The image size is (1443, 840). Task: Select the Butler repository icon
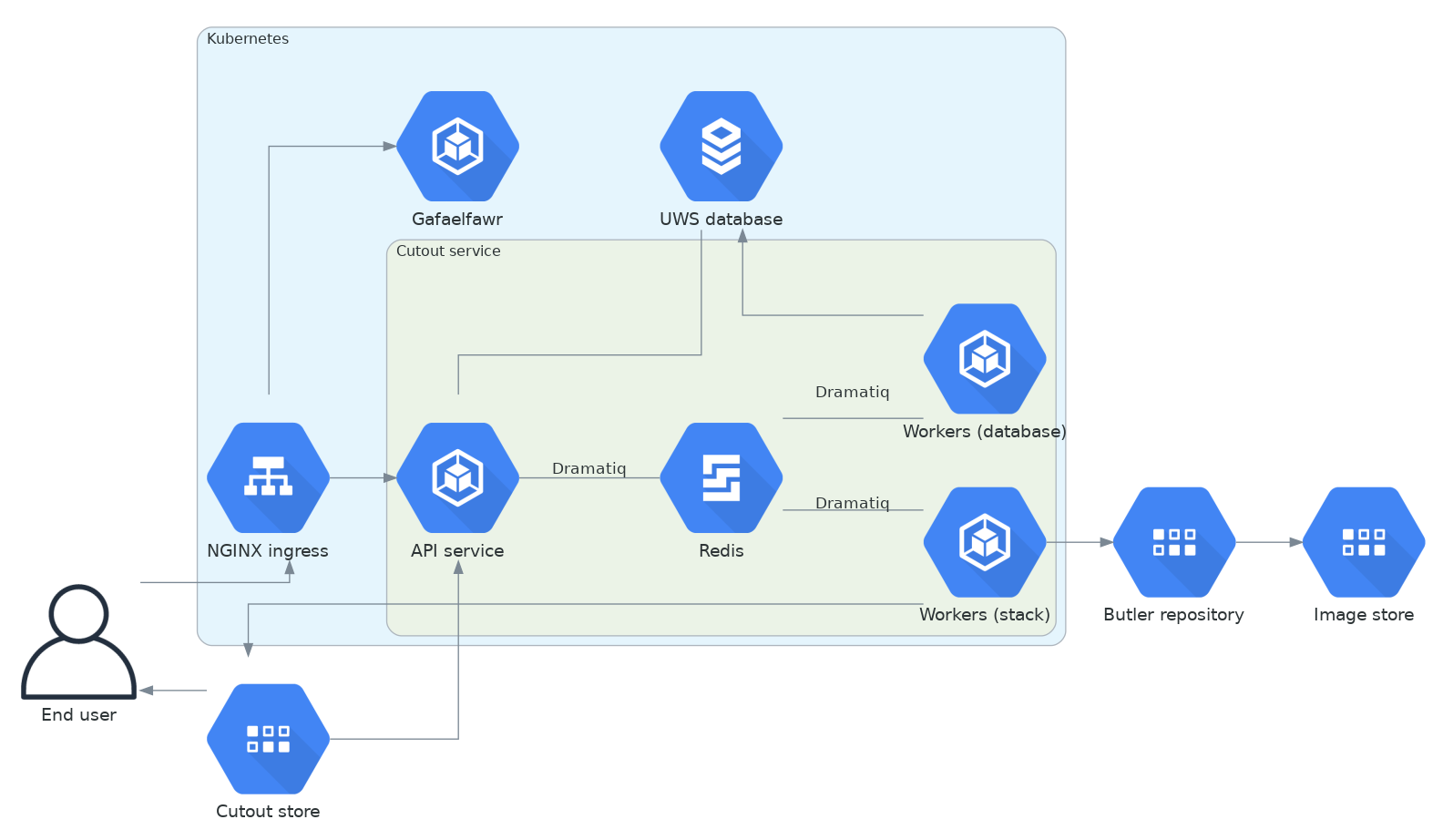point(1174,542)
